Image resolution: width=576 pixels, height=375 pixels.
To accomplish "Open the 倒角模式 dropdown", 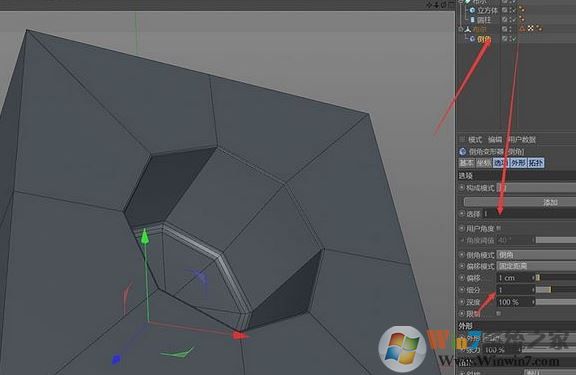I will point(536,254).
